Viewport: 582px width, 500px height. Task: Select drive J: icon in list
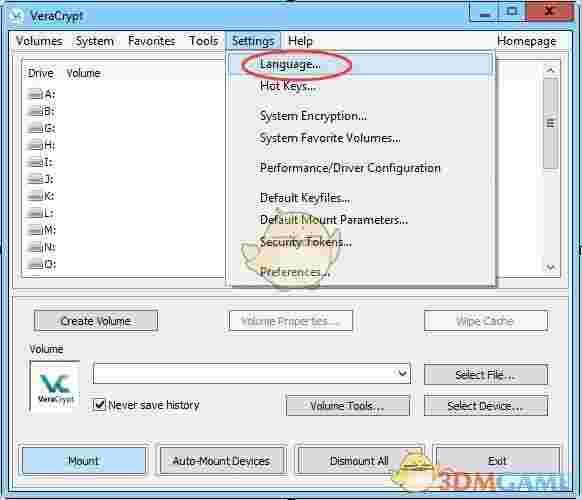pos(35,179)
